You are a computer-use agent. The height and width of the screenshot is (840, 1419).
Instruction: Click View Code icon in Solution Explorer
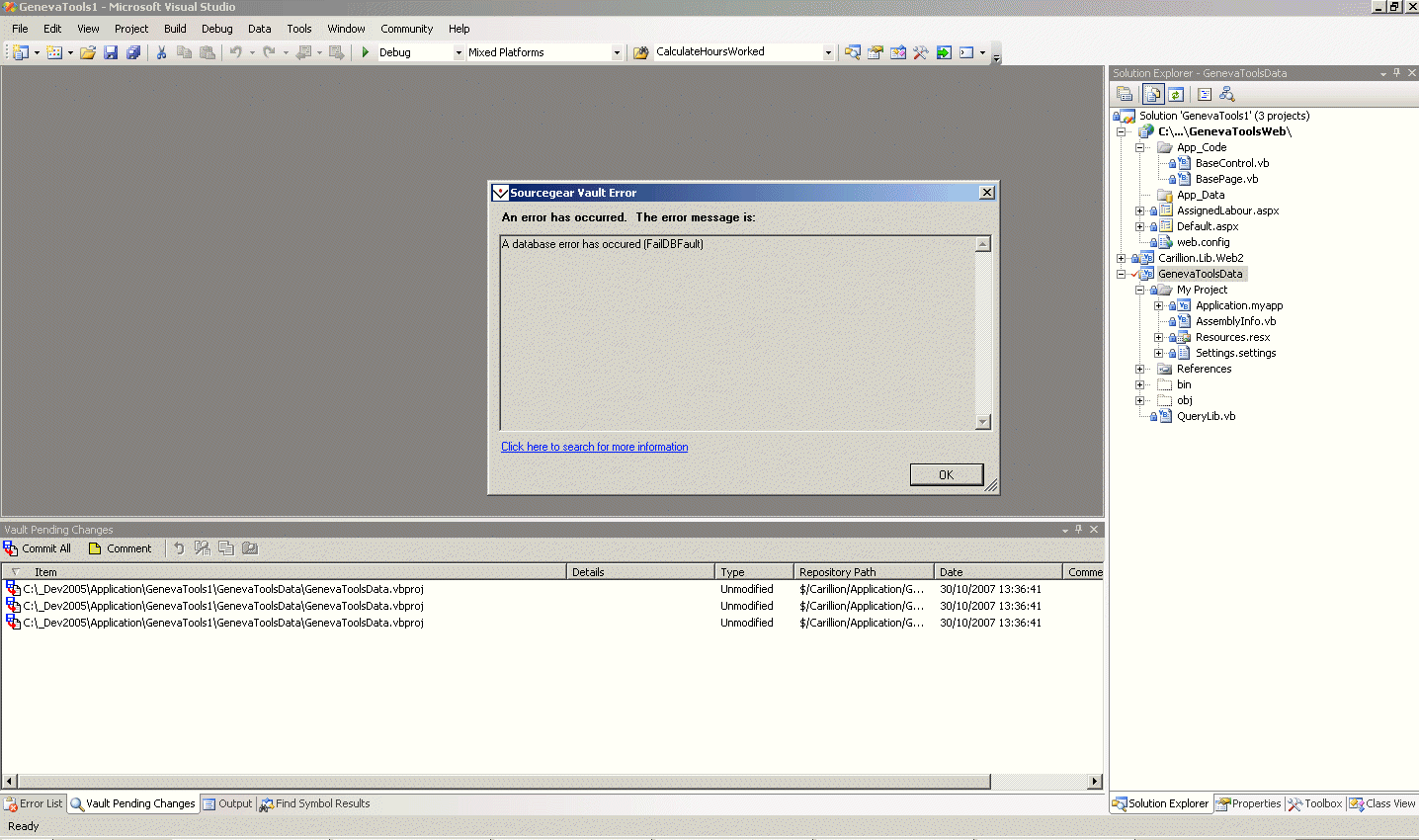(x=1205, y=94)
